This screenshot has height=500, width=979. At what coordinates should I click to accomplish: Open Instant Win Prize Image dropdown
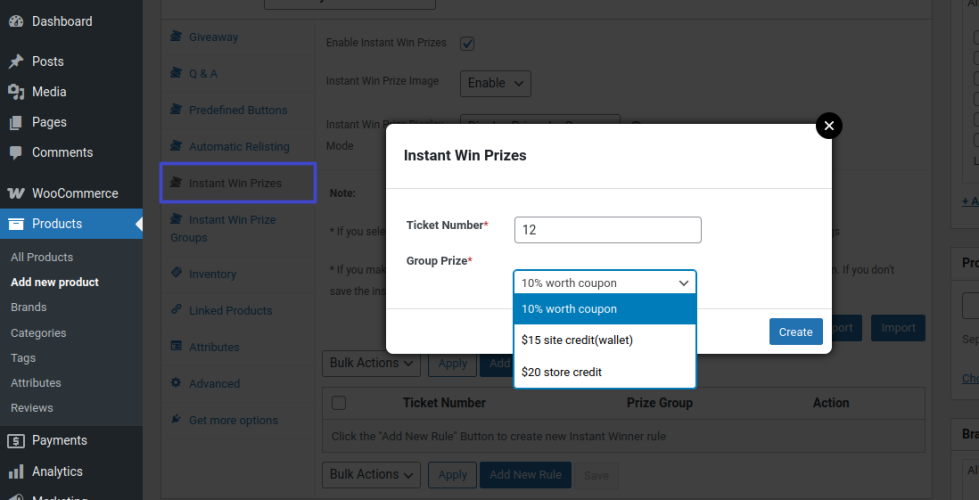click(495, 83)
